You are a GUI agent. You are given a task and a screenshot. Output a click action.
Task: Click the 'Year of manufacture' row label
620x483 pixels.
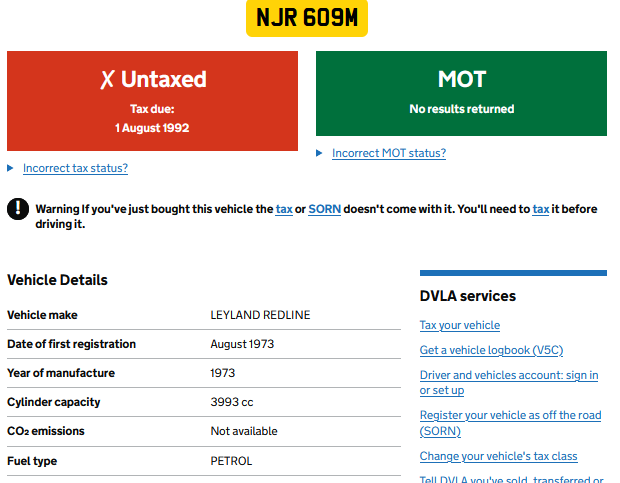[x=61, y=373]
